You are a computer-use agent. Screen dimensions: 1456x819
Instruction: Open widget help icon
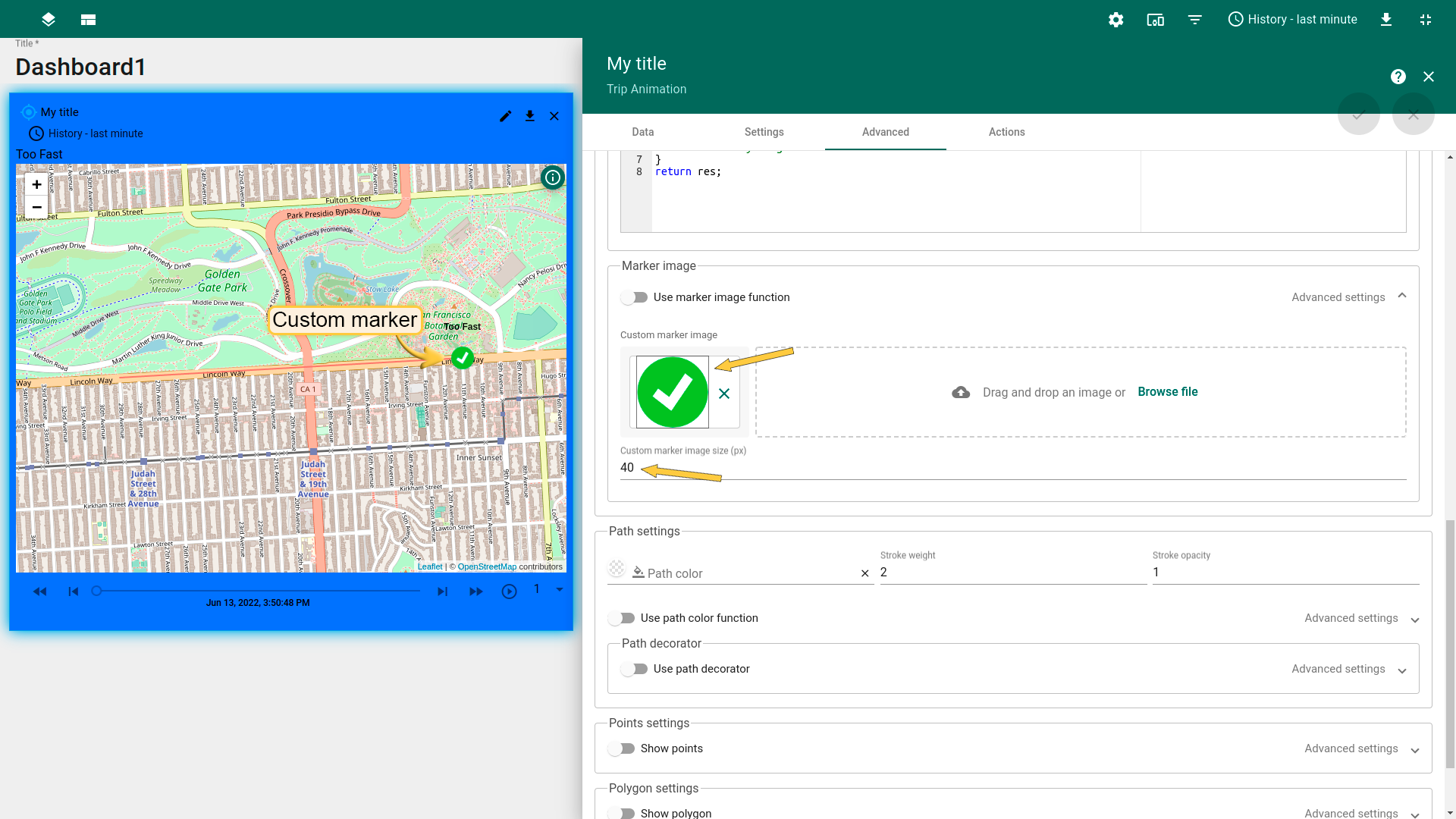(x=1398, y=77)
